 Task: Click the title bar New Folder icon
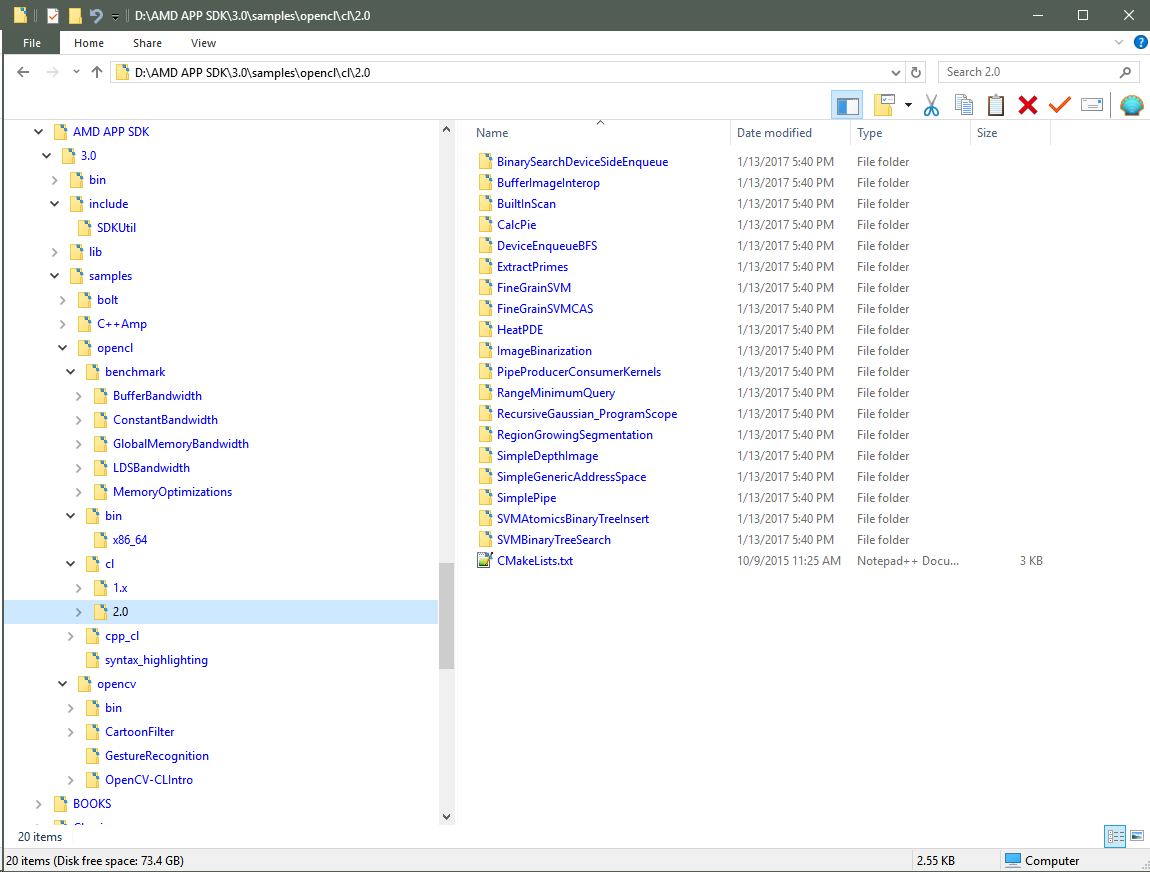75,15
